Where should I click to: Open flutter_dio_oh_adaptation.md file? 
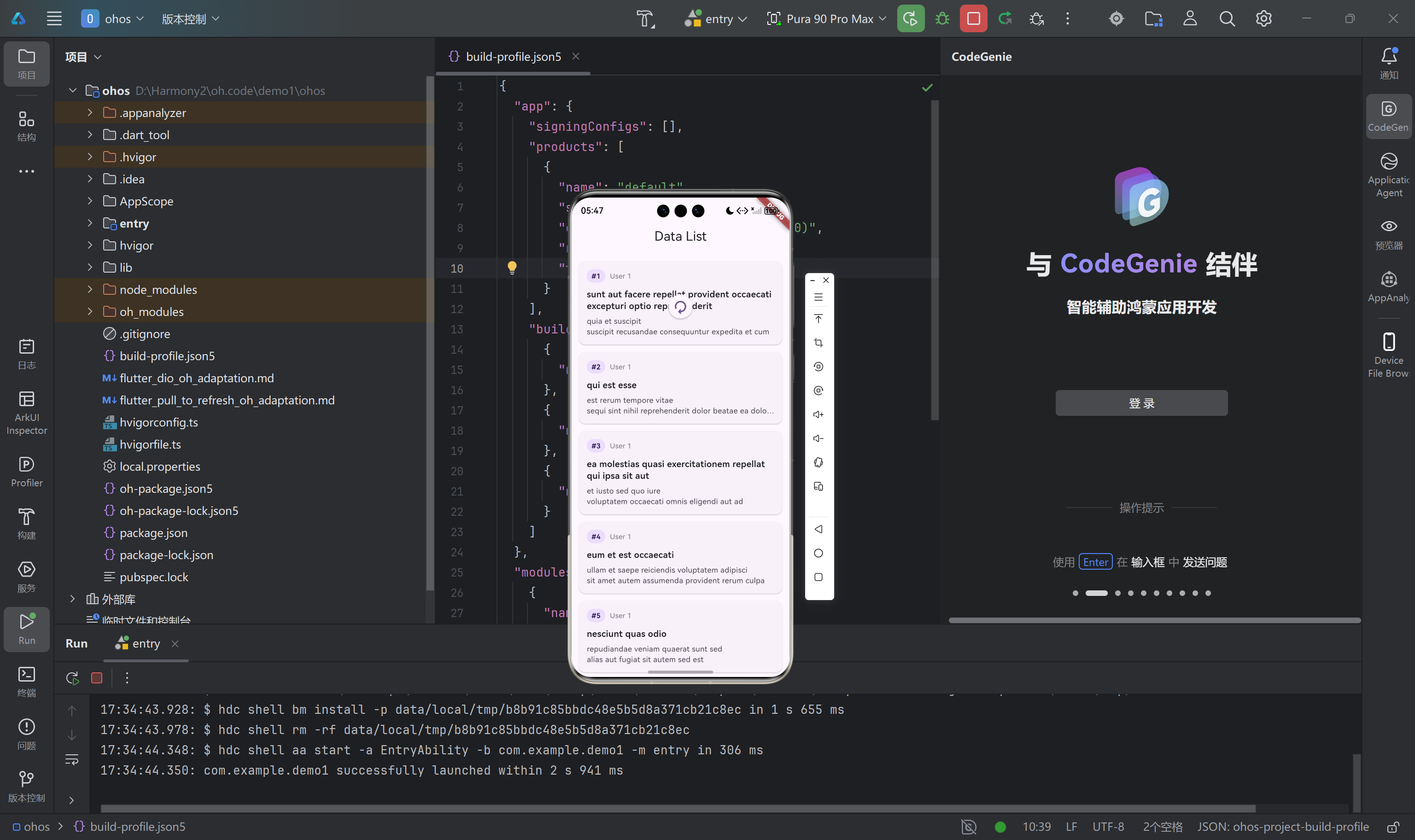click(196, 378)
